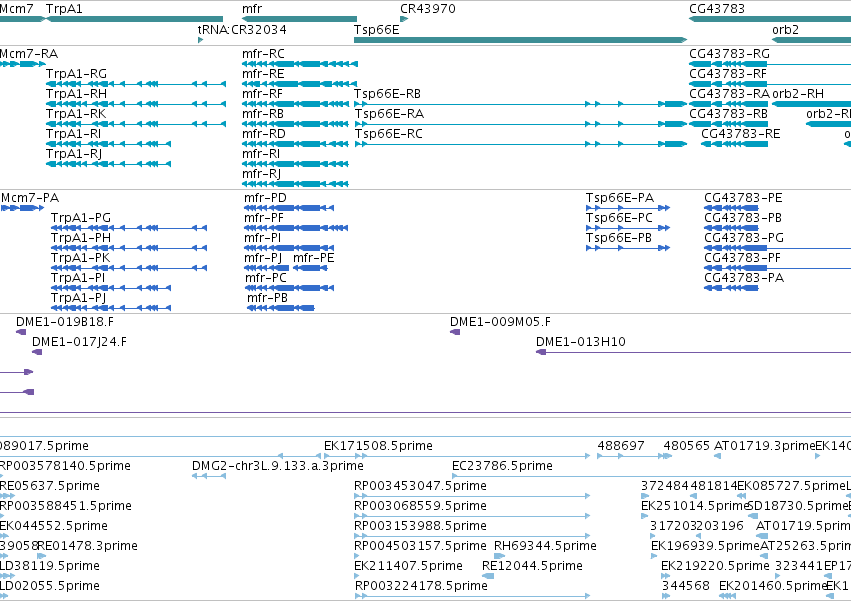Select transcript mfr-RJ
Image resolution: width=851 pixels, height=601 pixels.
(x=295, y=184)
